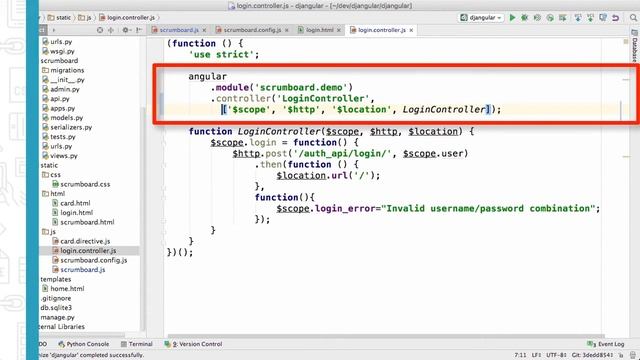
Task: Close the scrumboard.js tab
Action: [204, 30]
